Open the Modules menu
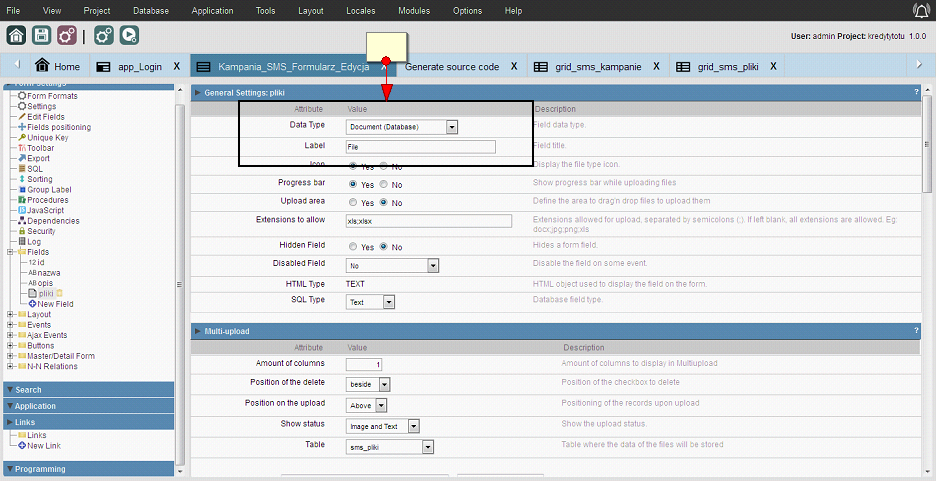 coord(414,11)
